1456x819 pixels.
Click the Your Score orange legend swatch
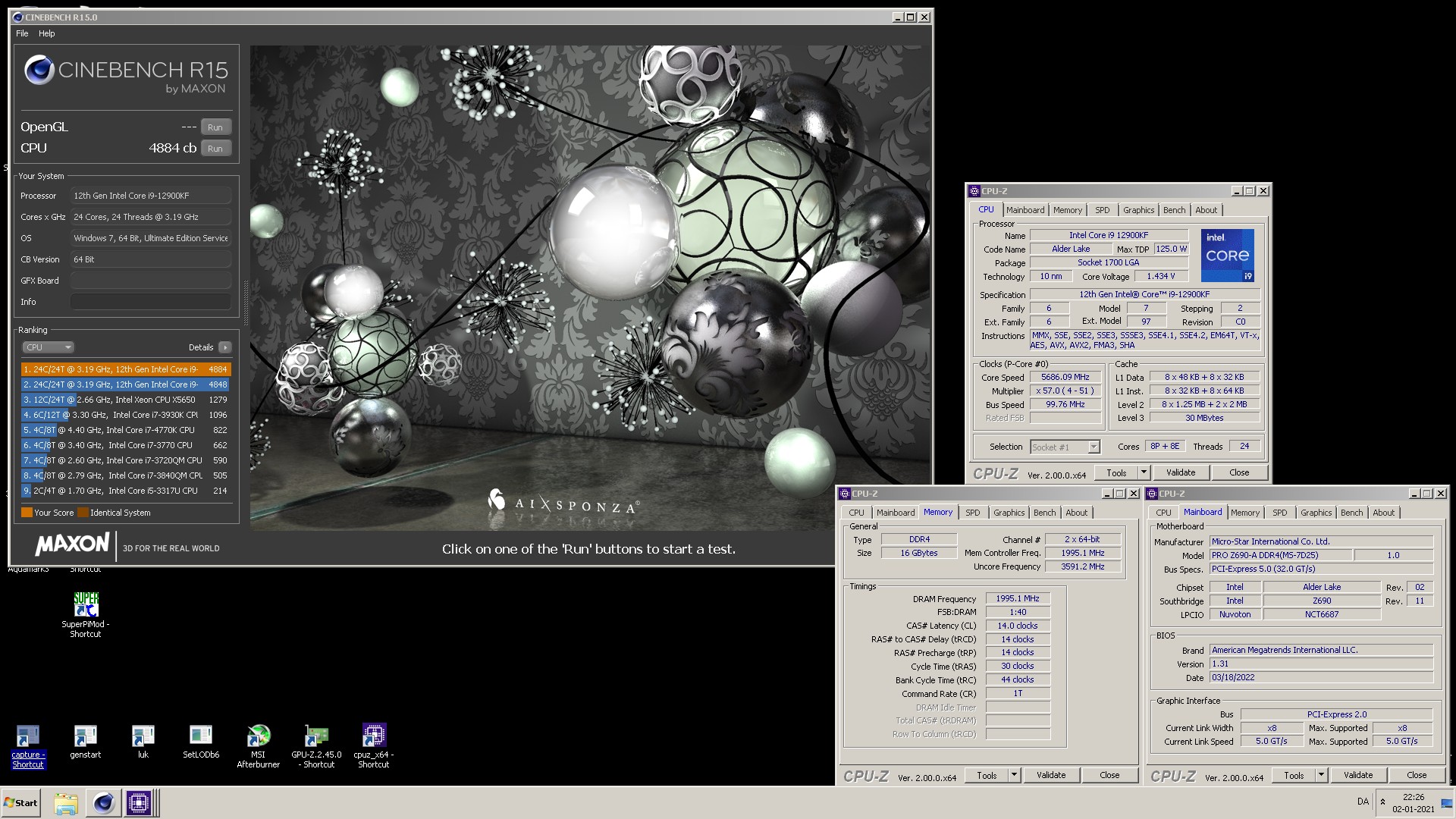27,513
